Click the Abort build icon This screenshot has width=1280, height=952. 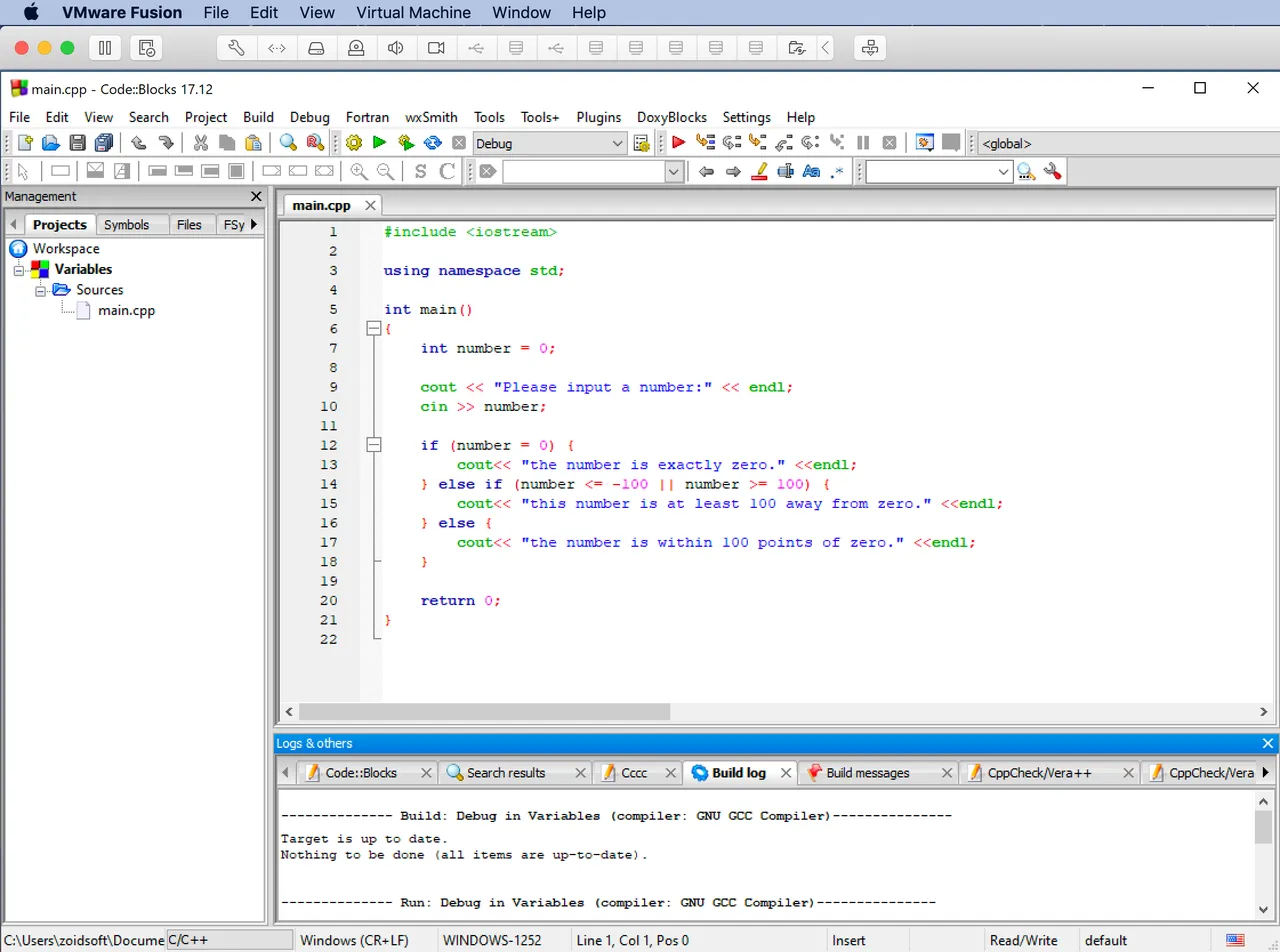click(x=459, y=143)
